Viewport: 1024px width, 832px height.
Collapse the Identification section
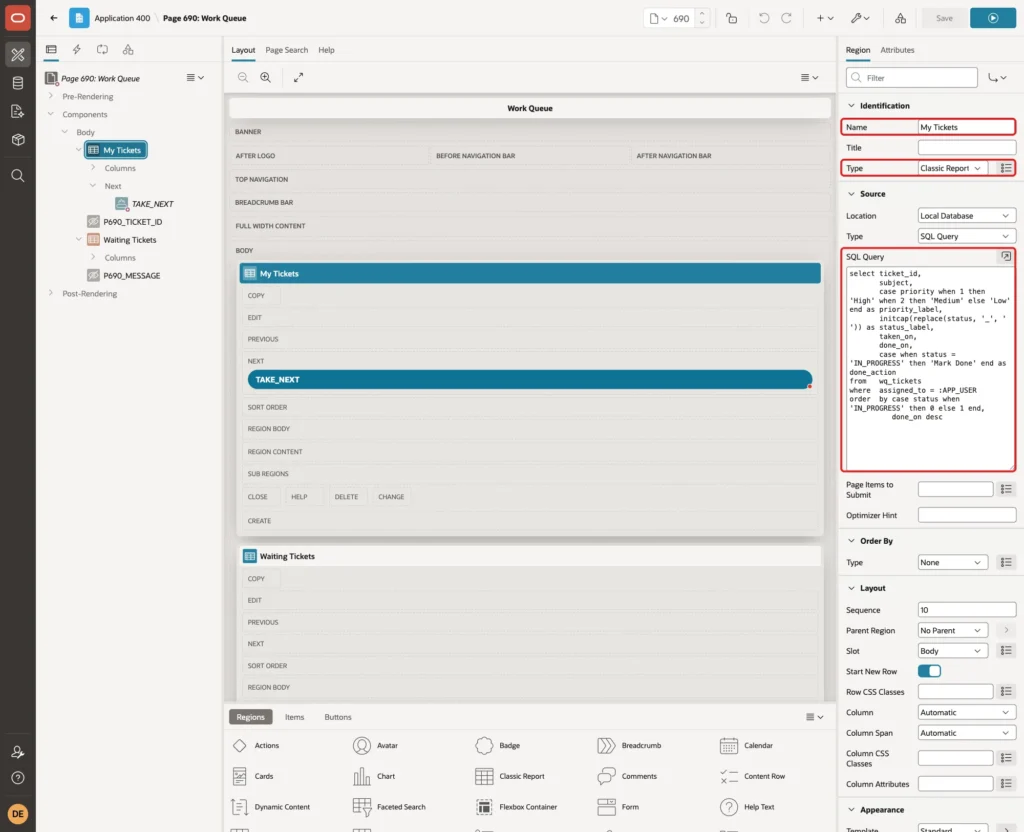[851, 106]
